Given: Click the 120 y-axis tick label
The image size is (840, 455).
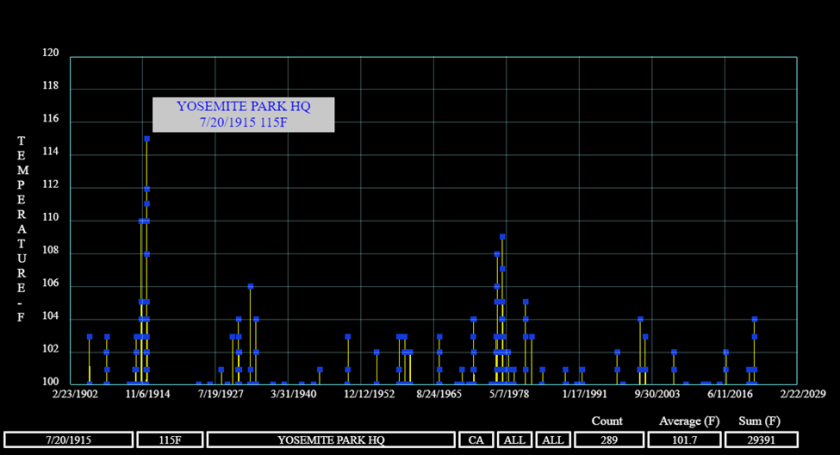Looking at the screenshot, I should 50,54.
